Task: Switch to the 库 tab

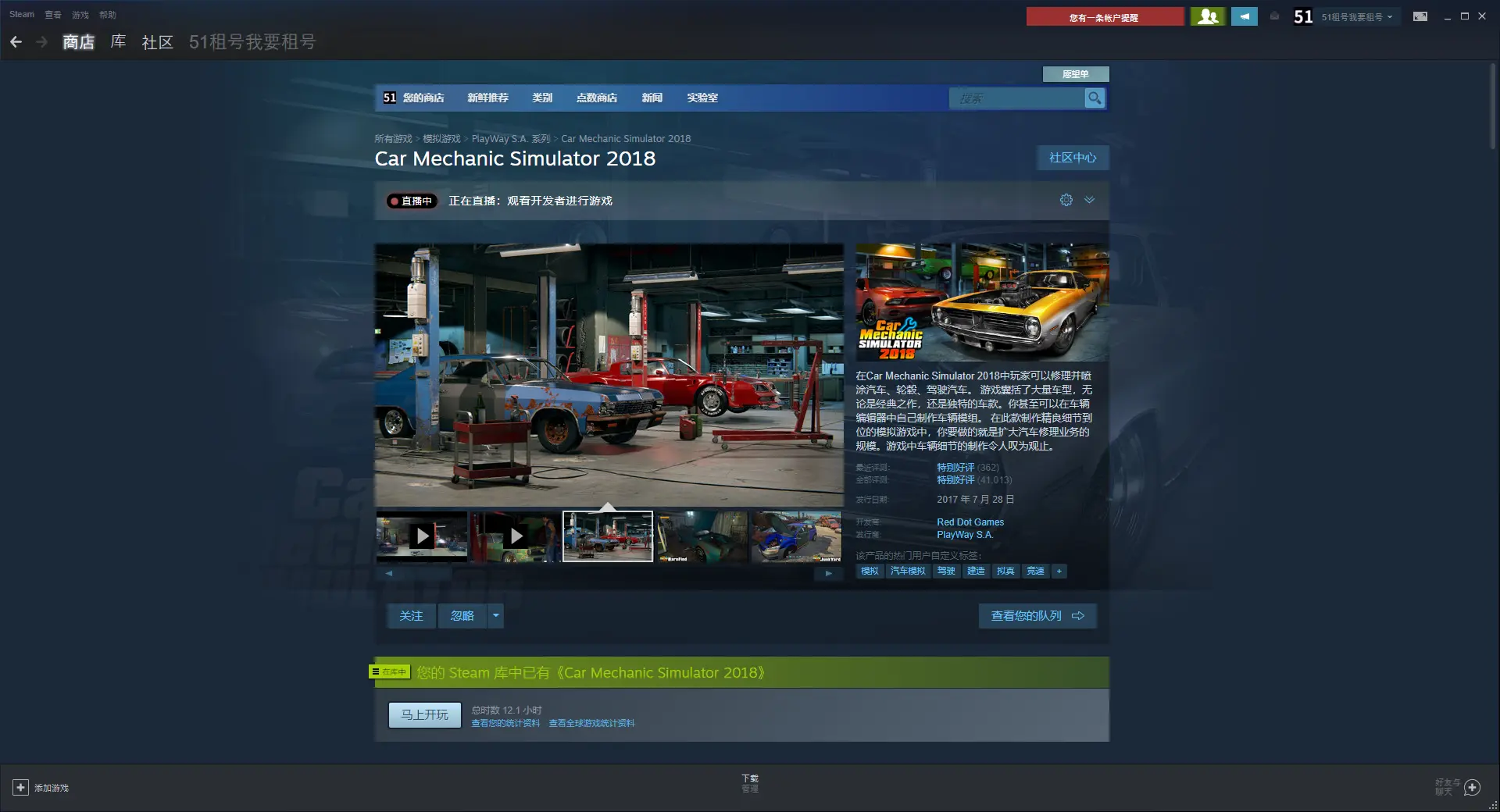Action: coord(118,42)
